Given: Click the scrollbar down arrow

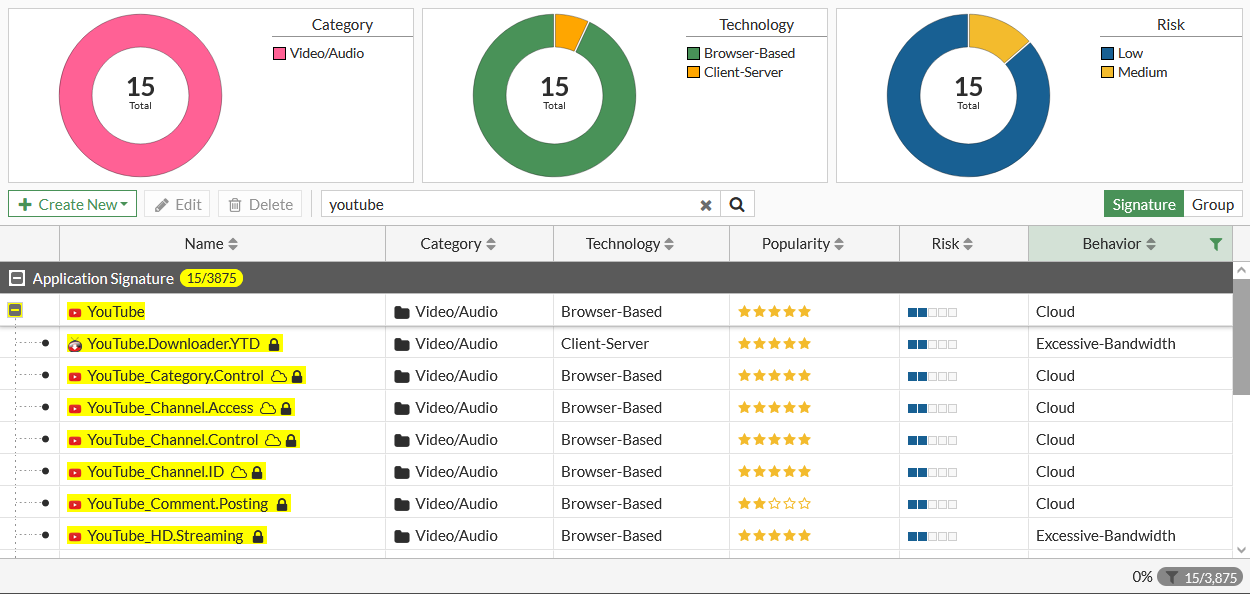Looking at the screenshot, I should pos(1241,549).
